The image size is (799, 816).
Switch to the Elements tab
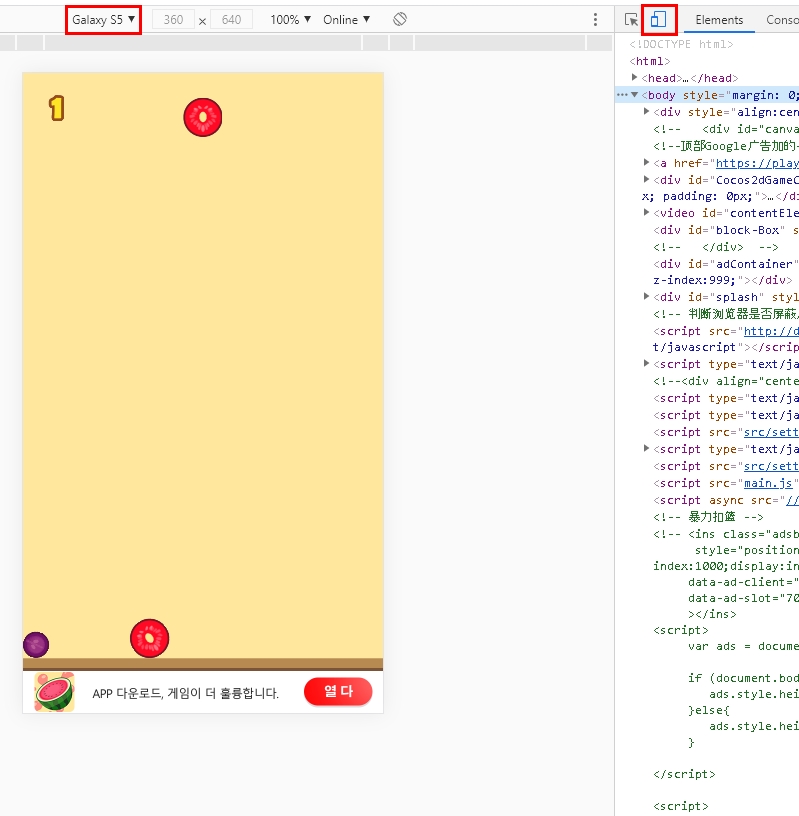719,20
